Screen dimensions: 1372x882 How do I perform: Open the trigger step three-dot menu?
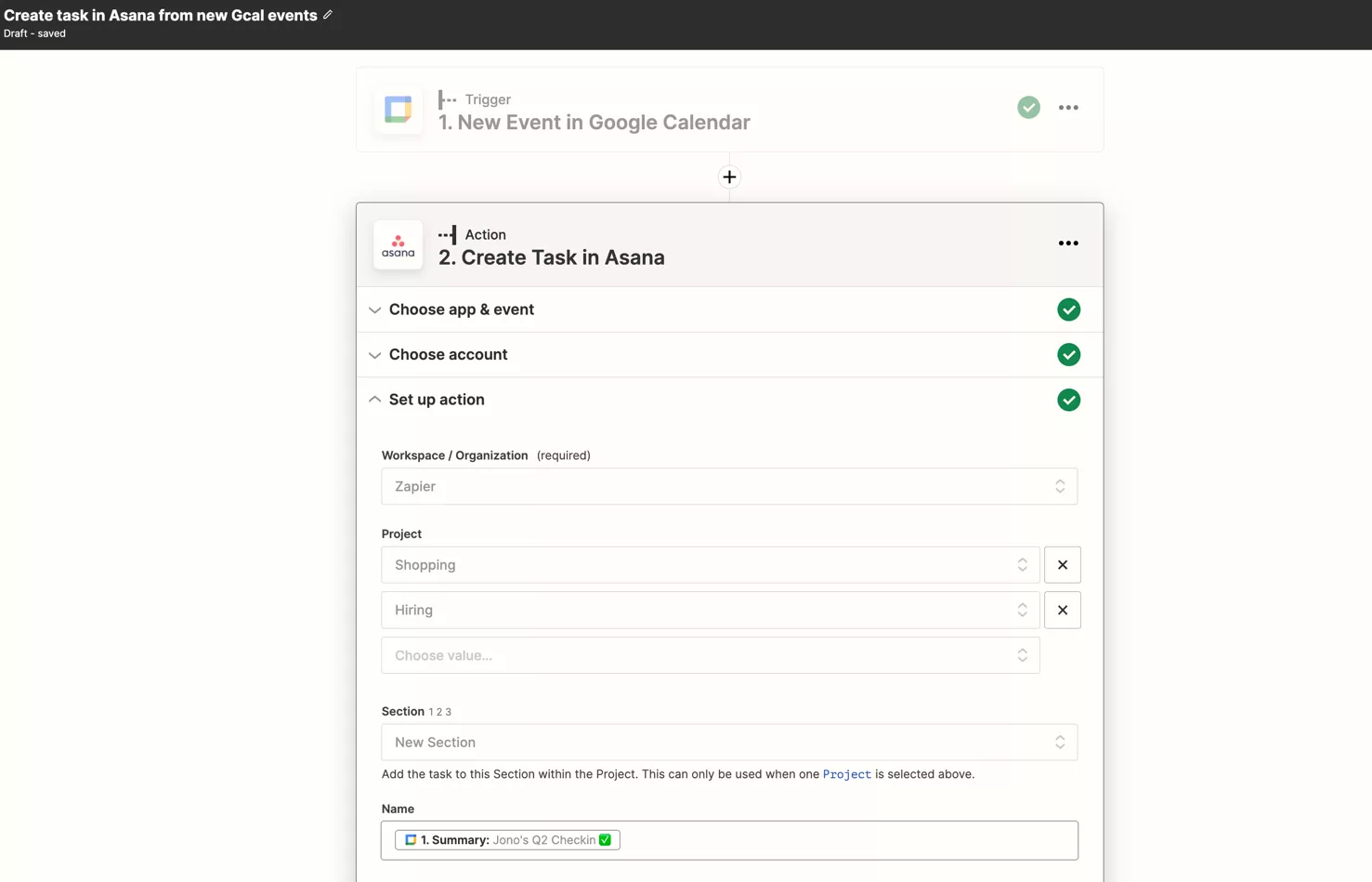point(1068,108)
